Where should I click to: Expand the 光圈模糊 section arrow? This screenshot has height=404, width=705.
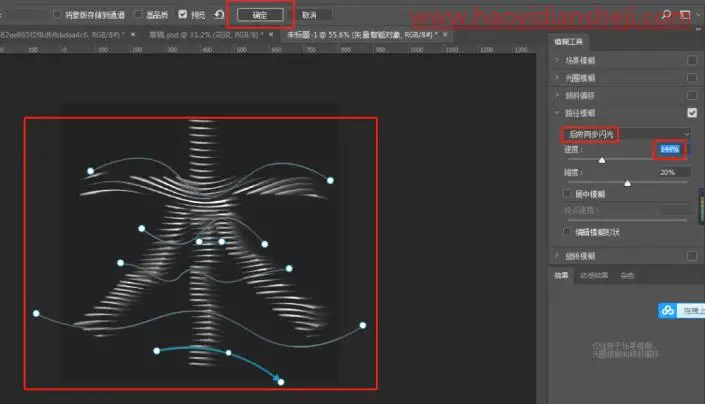tap(557, 78)
